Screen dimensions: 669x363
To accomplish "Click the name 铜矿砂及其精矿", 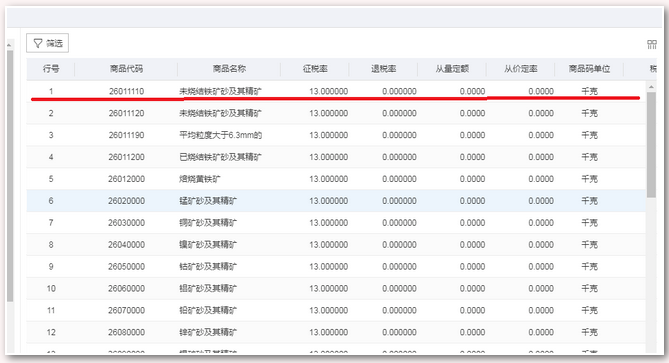I will tap(208, 223).
